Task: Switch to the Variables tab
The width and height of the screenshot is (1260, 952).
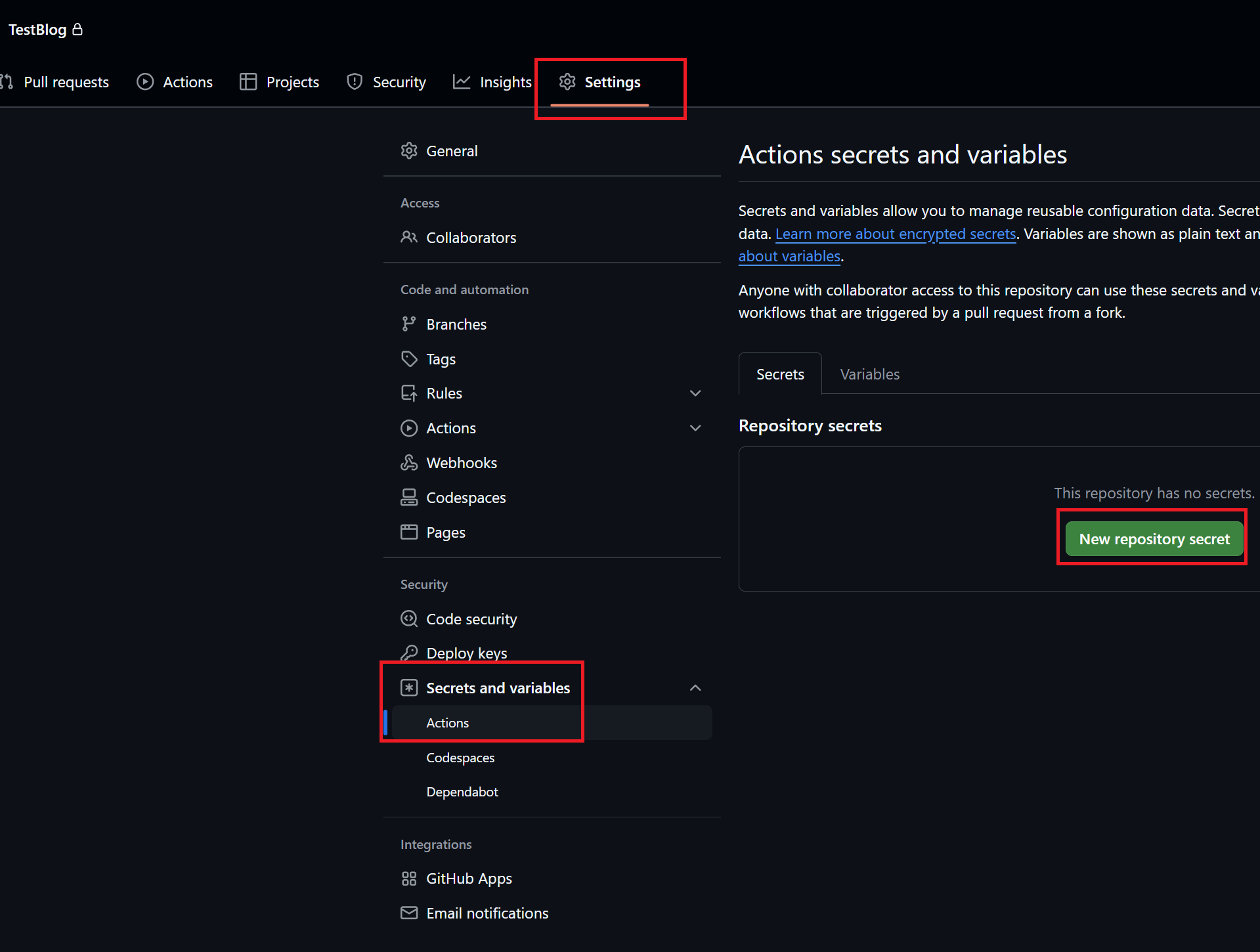Action: pyautogui.click(x=870, y=374)
